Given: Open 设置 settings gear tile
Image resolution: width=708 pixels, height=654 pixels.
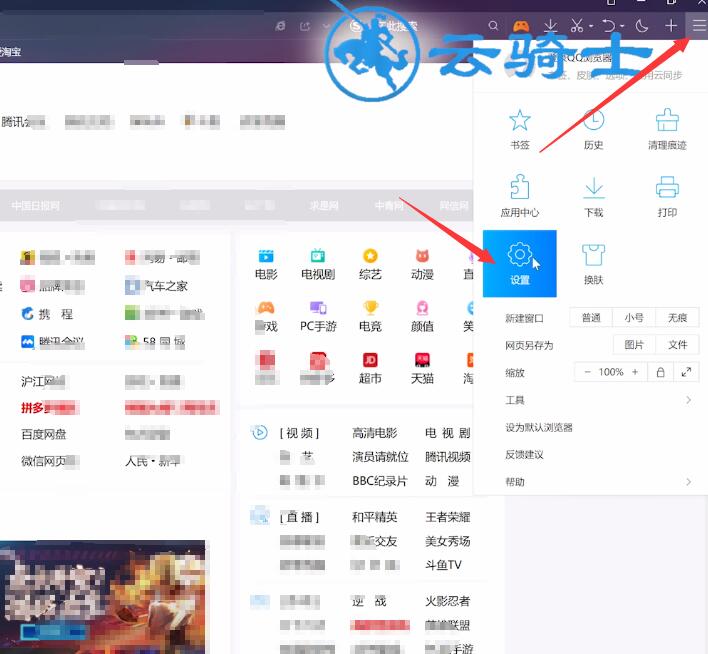Looking at the screenshot, I should click(x=520, y=263).
